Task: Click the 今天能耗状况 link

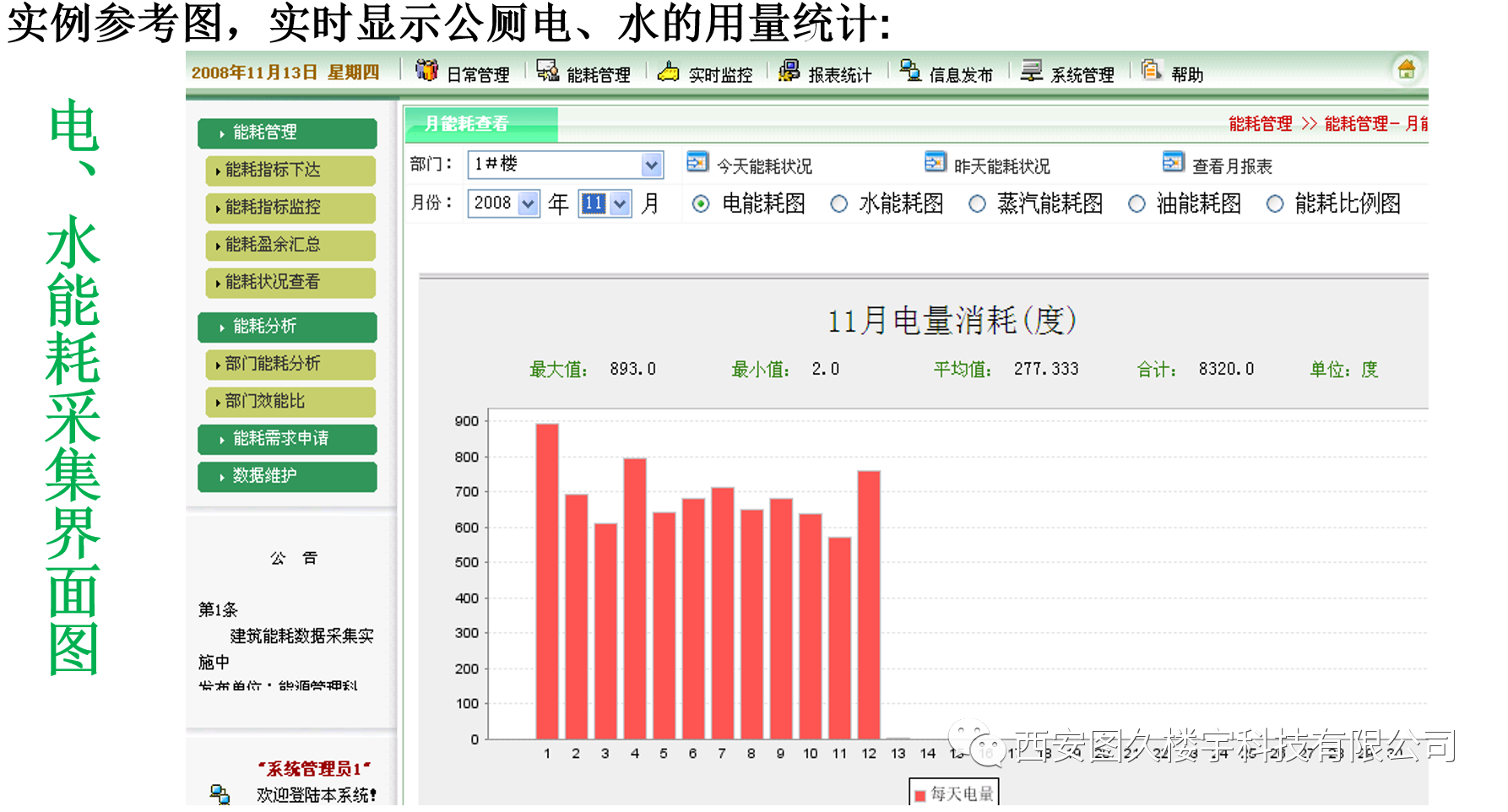Action: click(764, 166)
